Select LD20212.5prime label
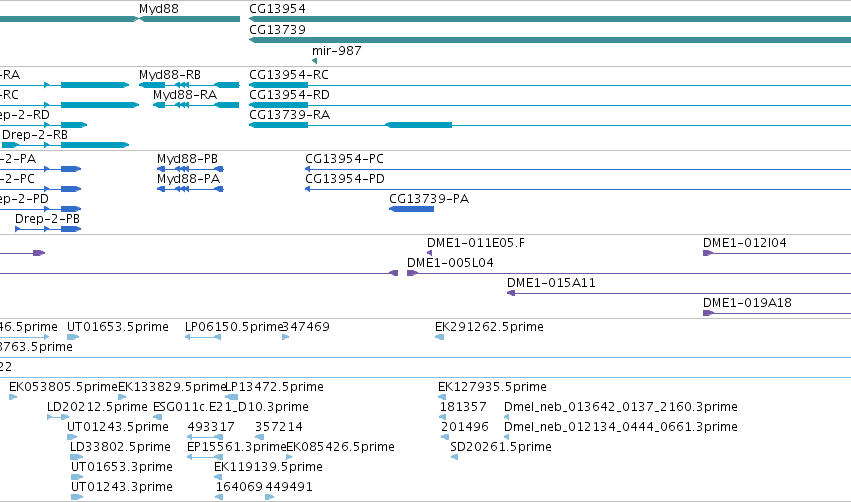851x502 pixels. coord(97,407)
